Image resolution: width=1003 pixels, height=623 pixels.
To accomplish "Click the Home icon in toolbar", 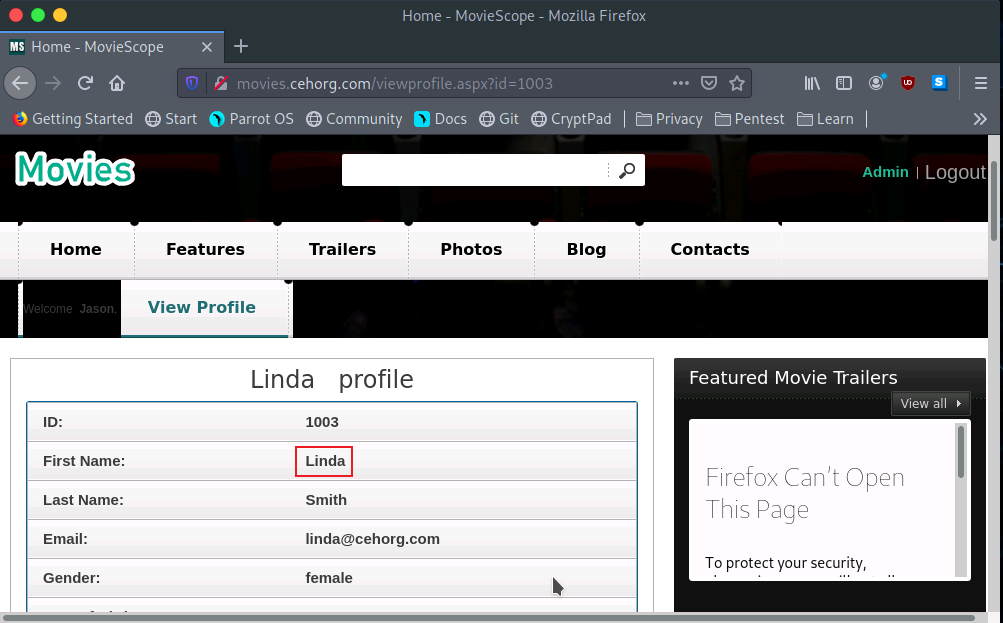I will [117, 83].
